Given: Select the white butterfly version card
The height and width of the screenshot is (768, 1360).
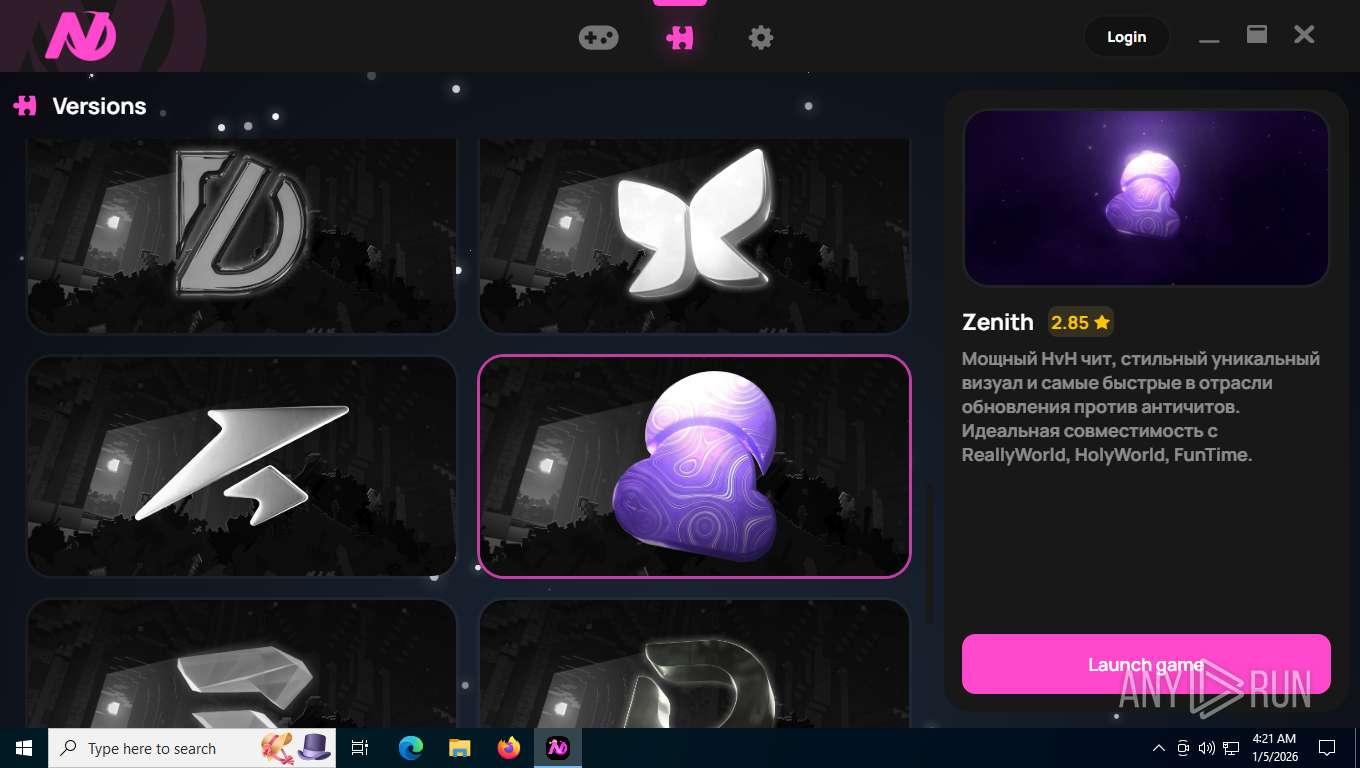Looking at the screenshot, I should point(695,236).
